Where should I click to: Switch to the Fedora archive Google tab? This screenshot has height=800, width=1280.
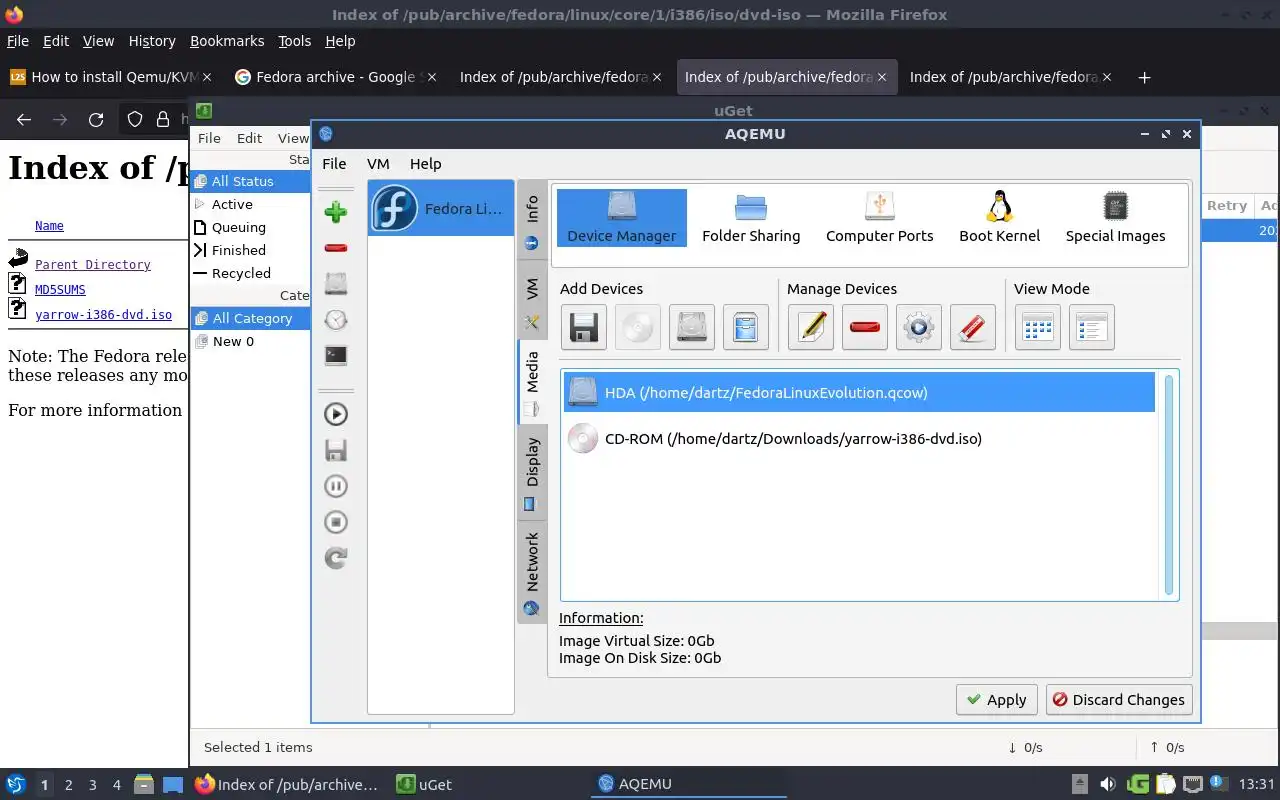pos(336,77)
